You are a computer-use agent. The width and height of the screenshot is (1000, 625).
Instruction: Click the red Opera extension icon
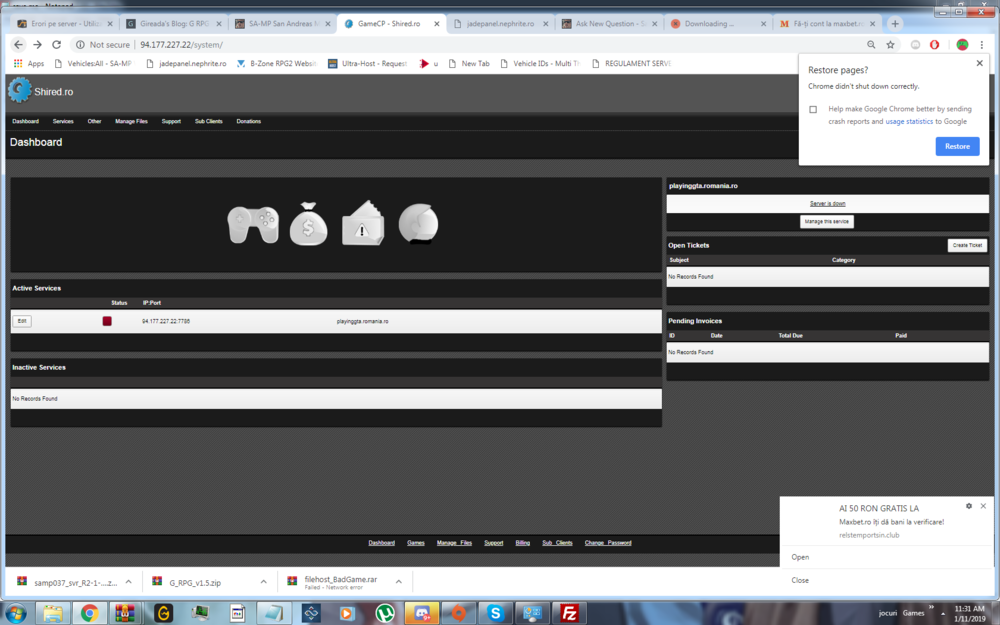coord(934,45)
